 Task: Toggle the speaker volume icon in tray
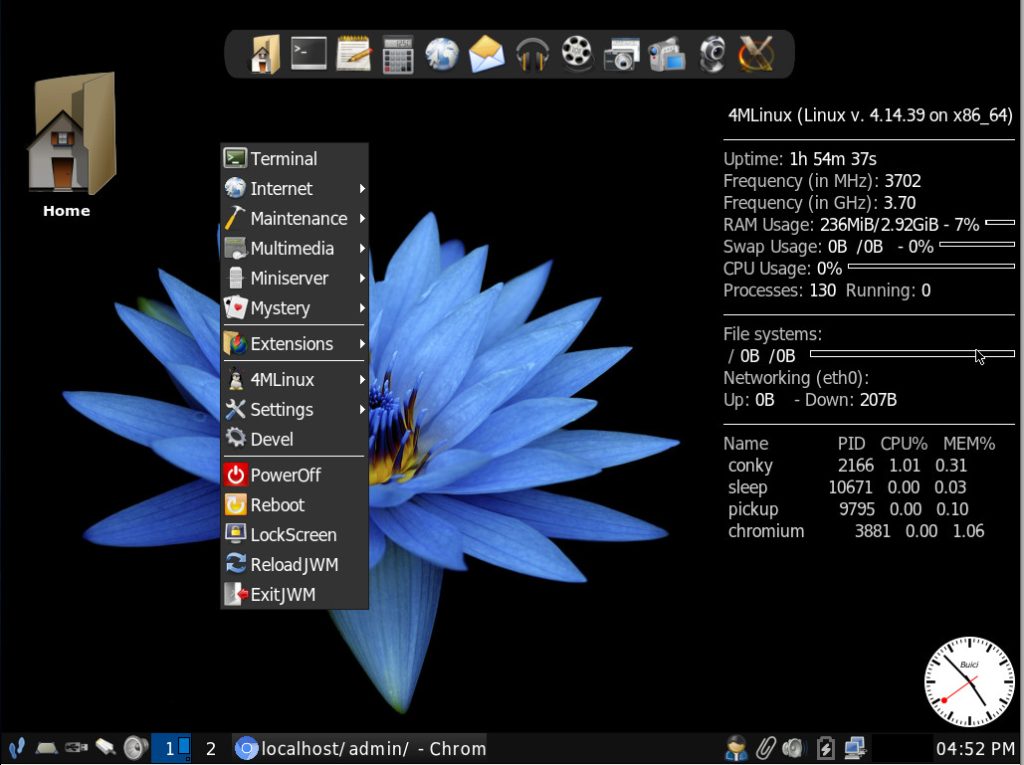(793, 748)
